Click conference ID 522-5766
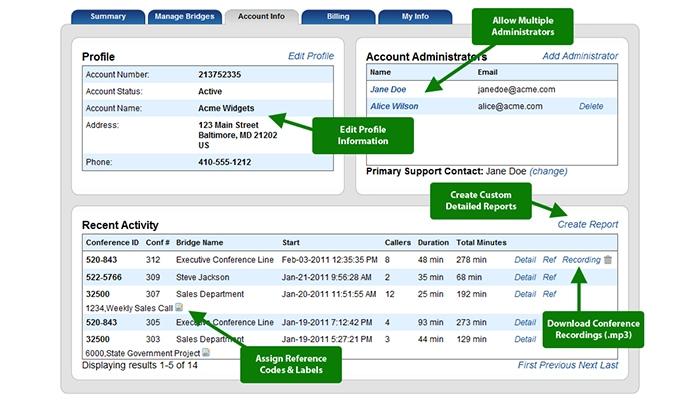Viewport: 700px width, 400px height. (x=104, y=277)
